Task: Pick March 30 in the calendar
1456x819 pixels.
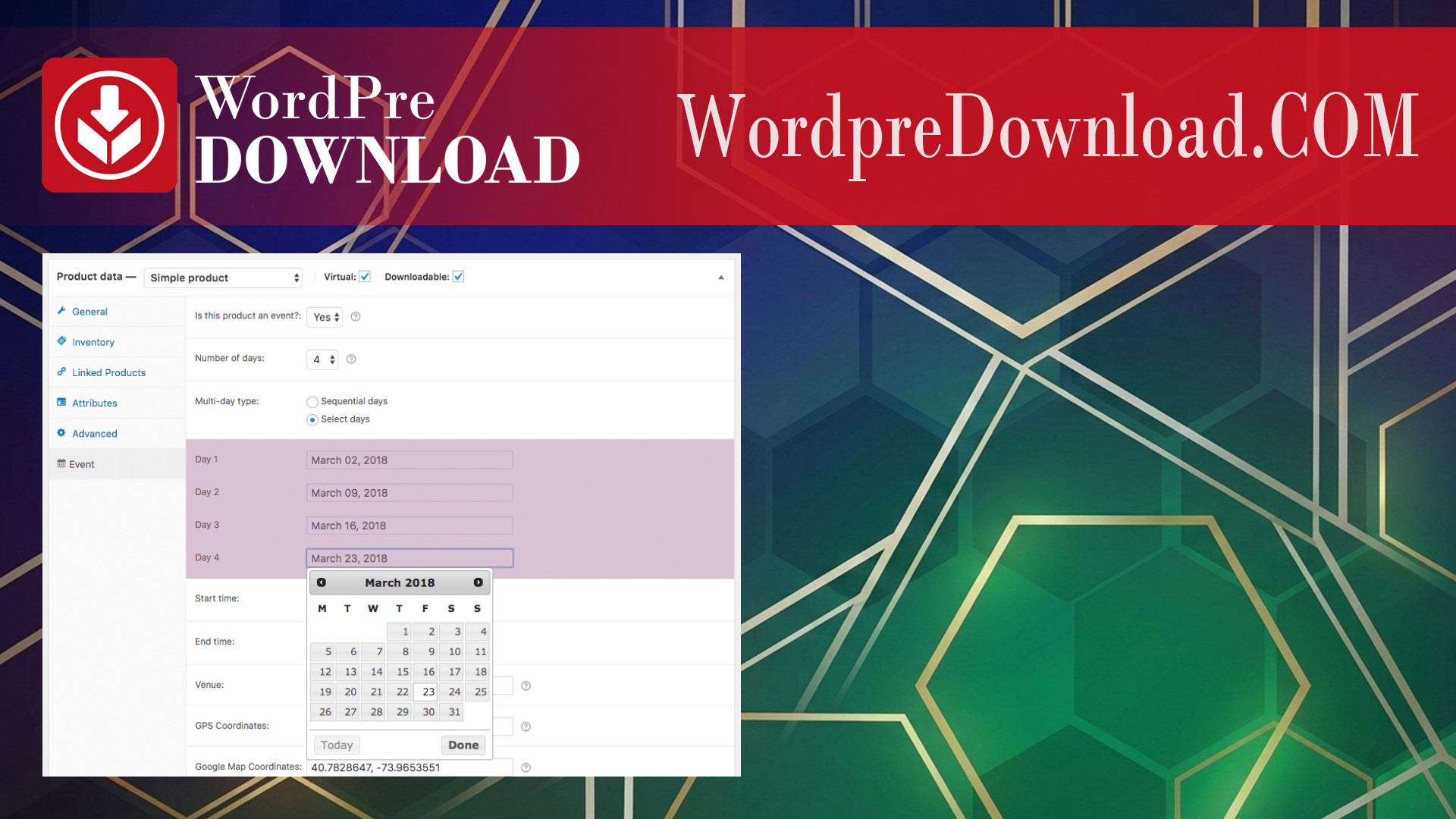Action: (425, 712)
